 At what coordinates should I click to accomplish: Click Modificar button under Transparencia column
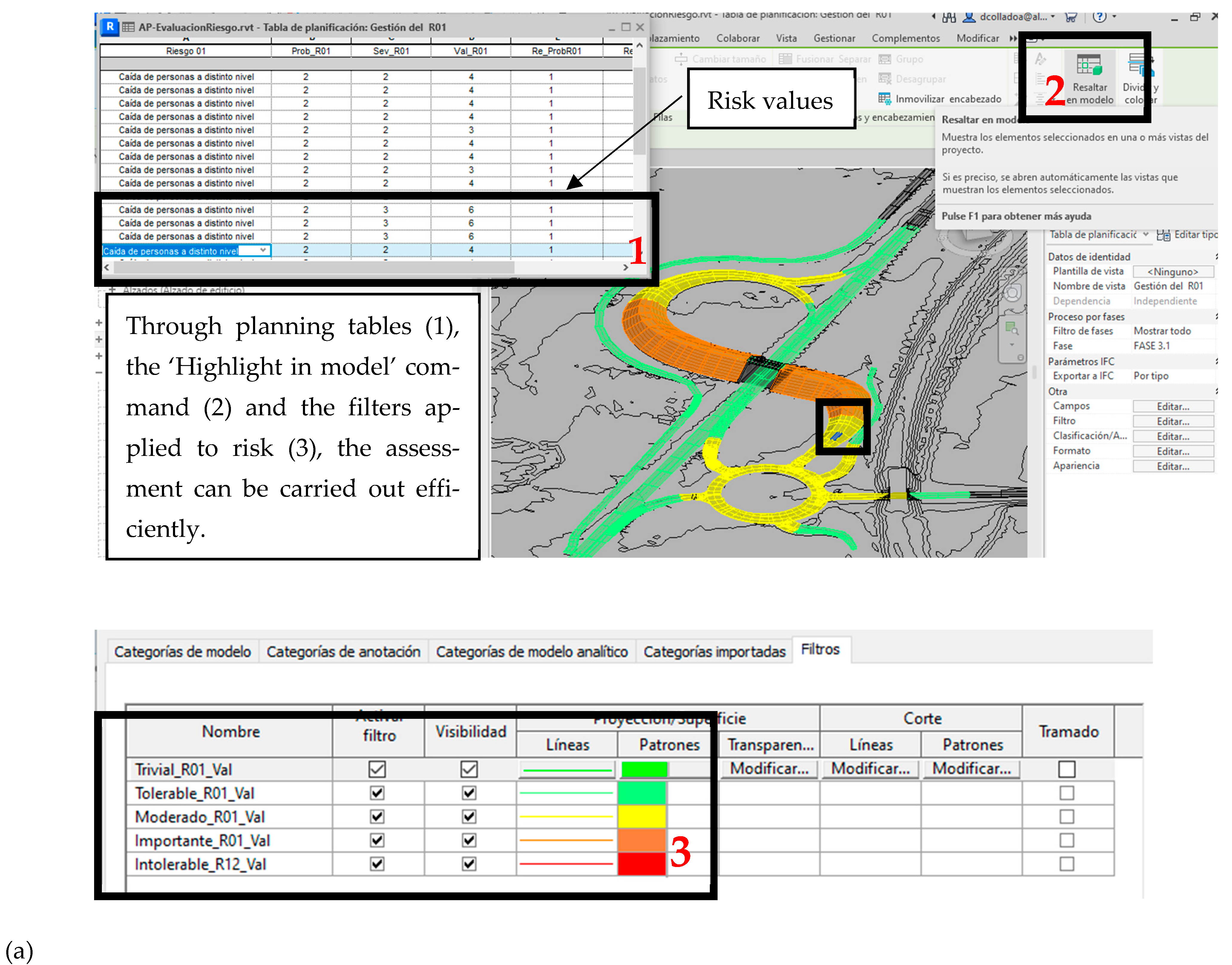coord(769,769)
